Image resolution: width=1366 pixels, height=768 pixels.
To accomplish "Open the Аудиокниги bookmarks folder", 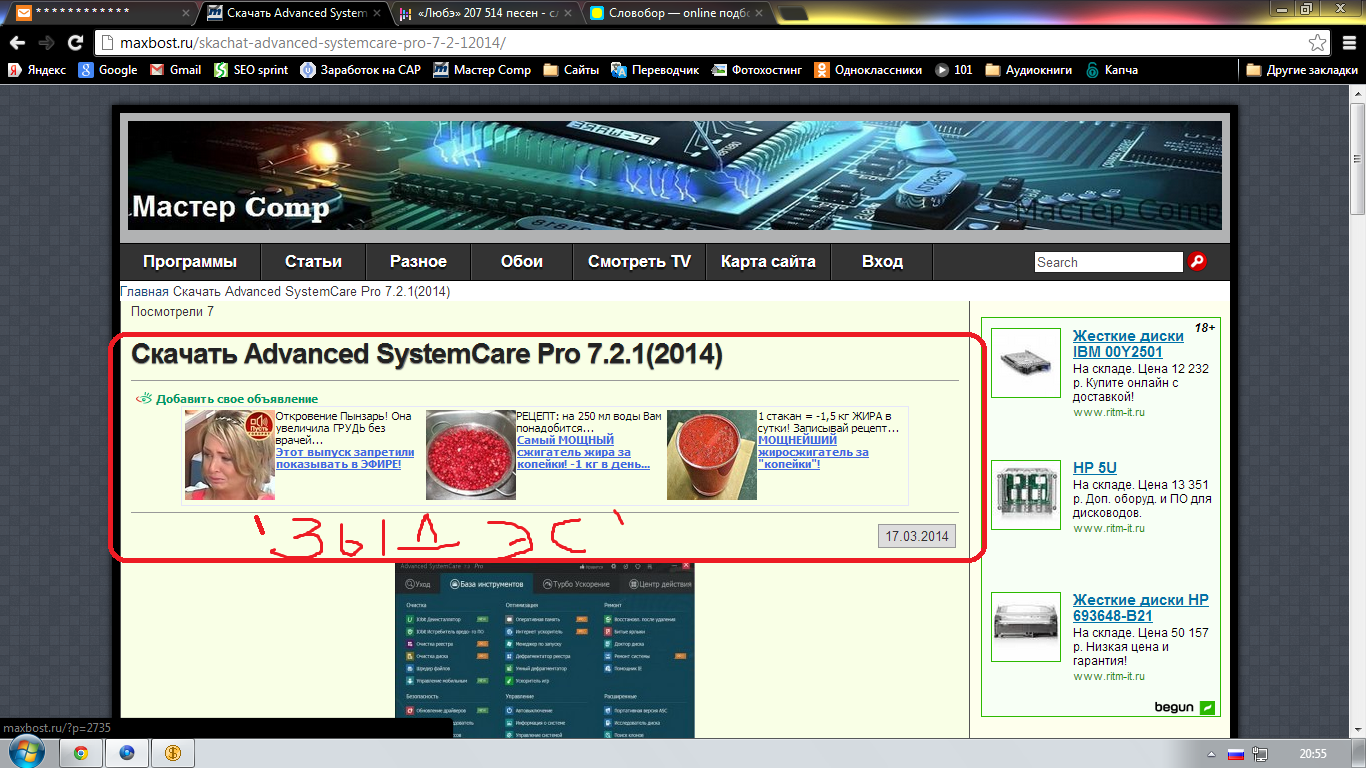I will (x=1029, y=70).
